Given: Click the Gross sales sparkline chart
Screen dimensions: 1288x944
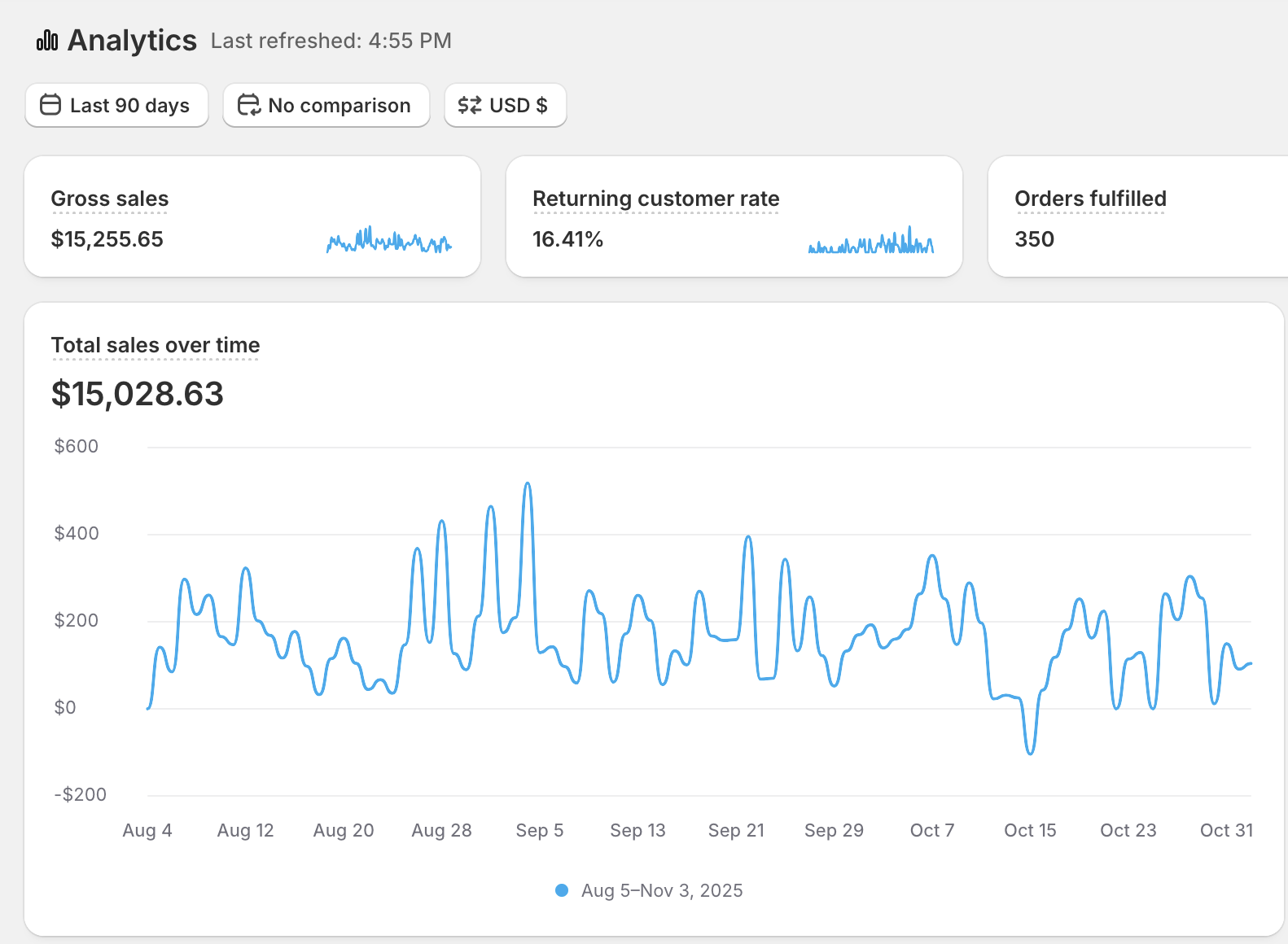Looking at the screenshot, I should coord(389,239).
